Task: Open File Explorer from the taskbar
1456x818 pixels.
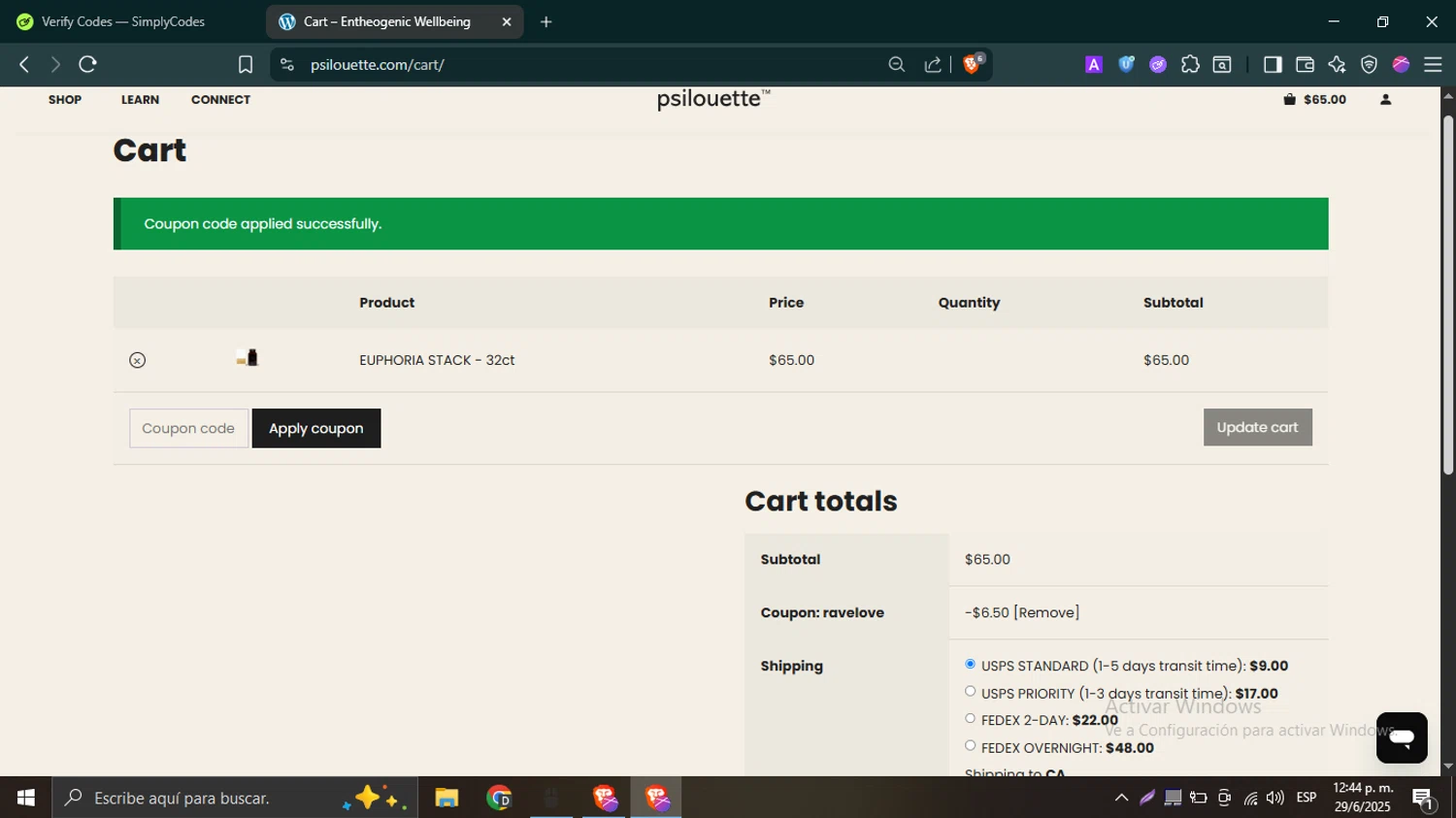Action: 447,798
